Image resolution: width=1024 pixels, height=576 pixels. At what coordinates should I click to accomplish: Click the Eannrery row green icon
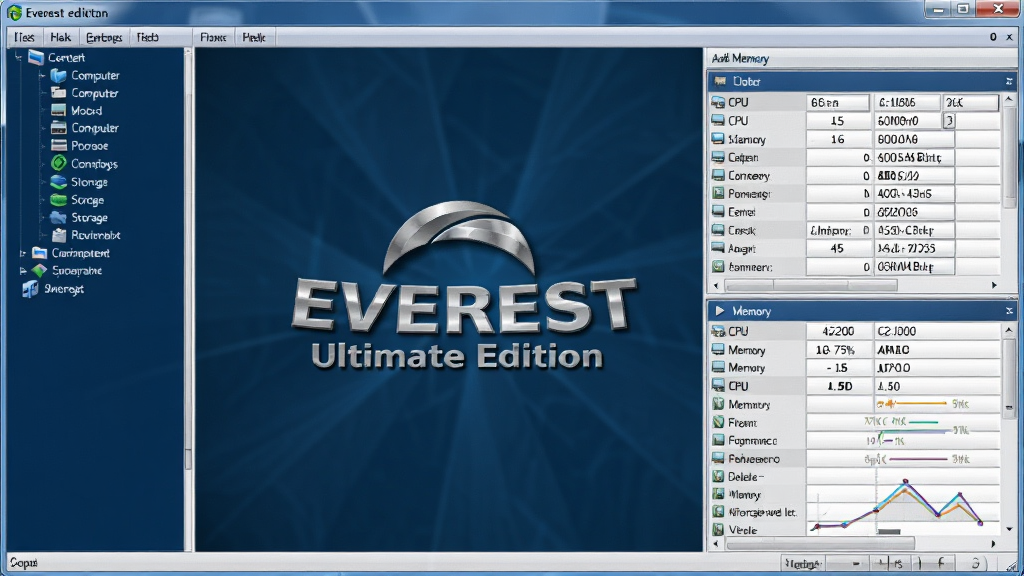[x=718, y=266]
